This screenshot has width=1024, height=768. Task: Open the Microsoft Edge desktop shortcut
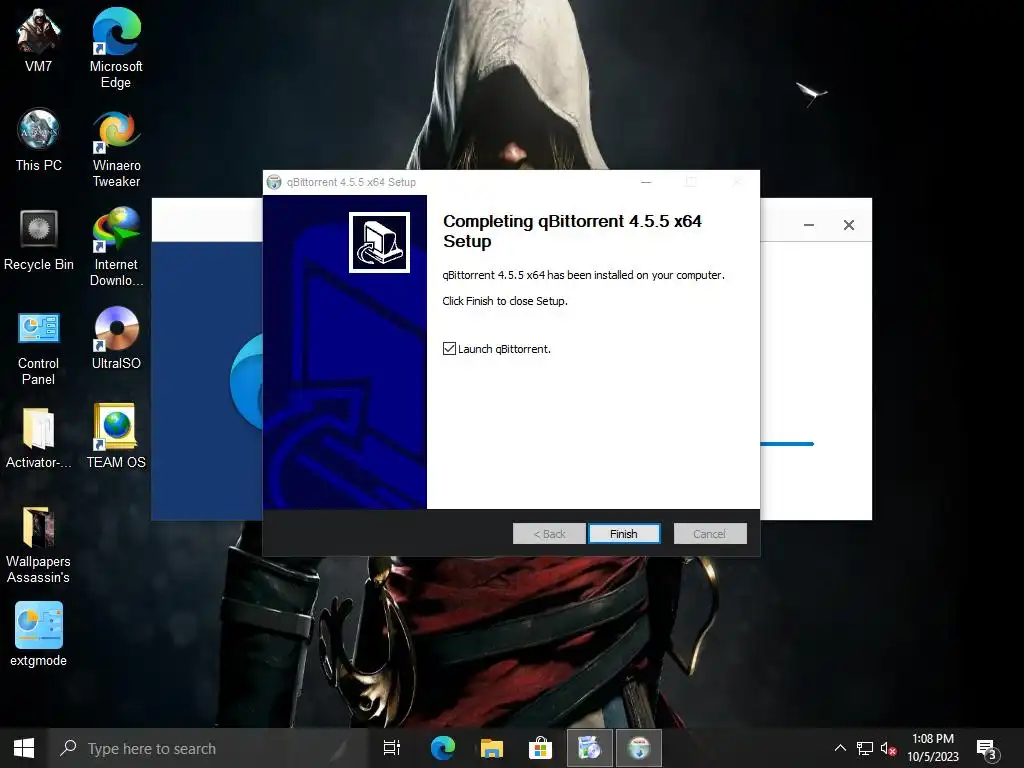[x=116, y=48]
